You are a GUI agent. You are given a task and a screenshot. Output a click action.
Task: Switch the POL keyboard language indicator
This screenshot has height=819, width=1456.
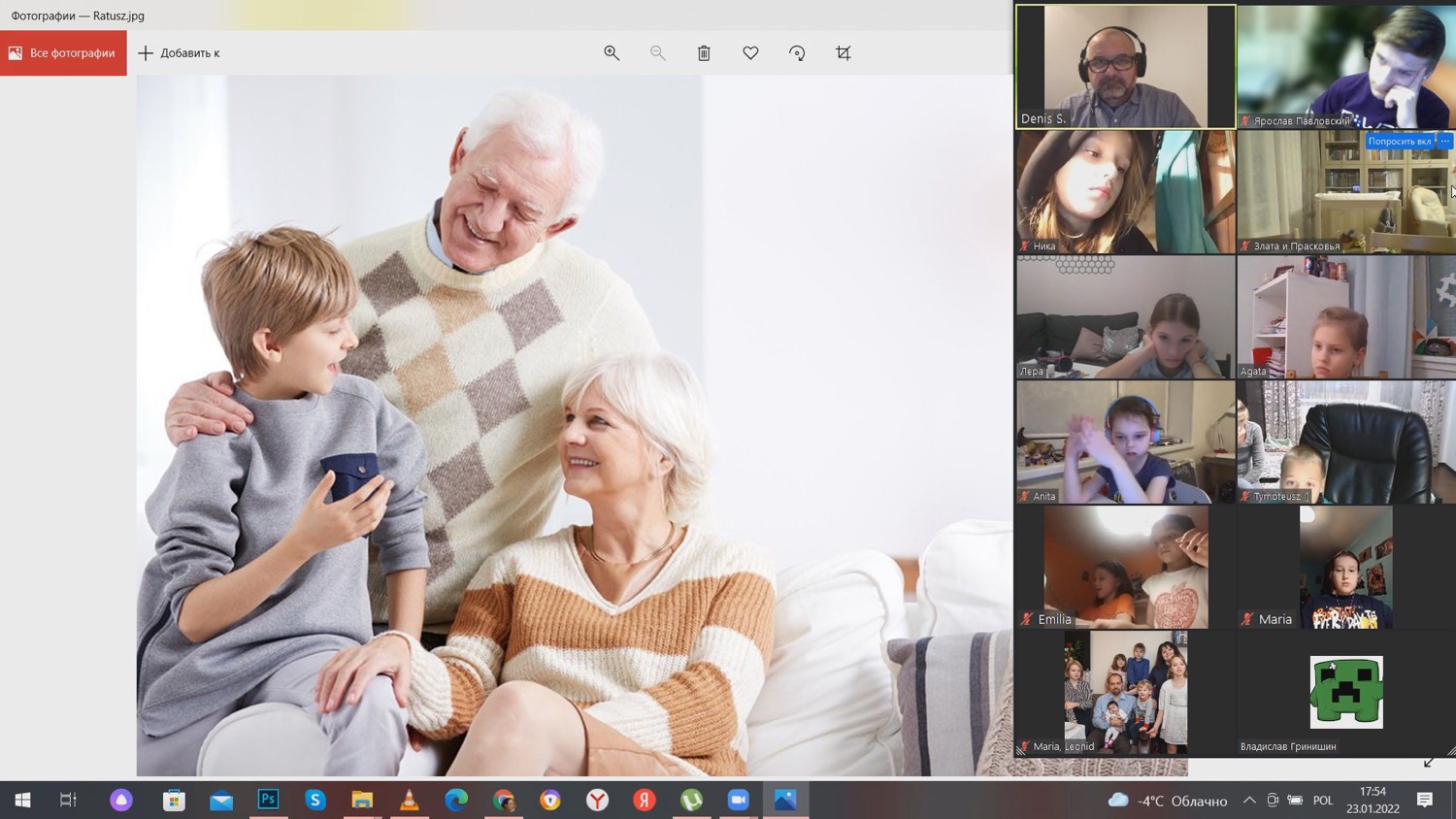1323,801
